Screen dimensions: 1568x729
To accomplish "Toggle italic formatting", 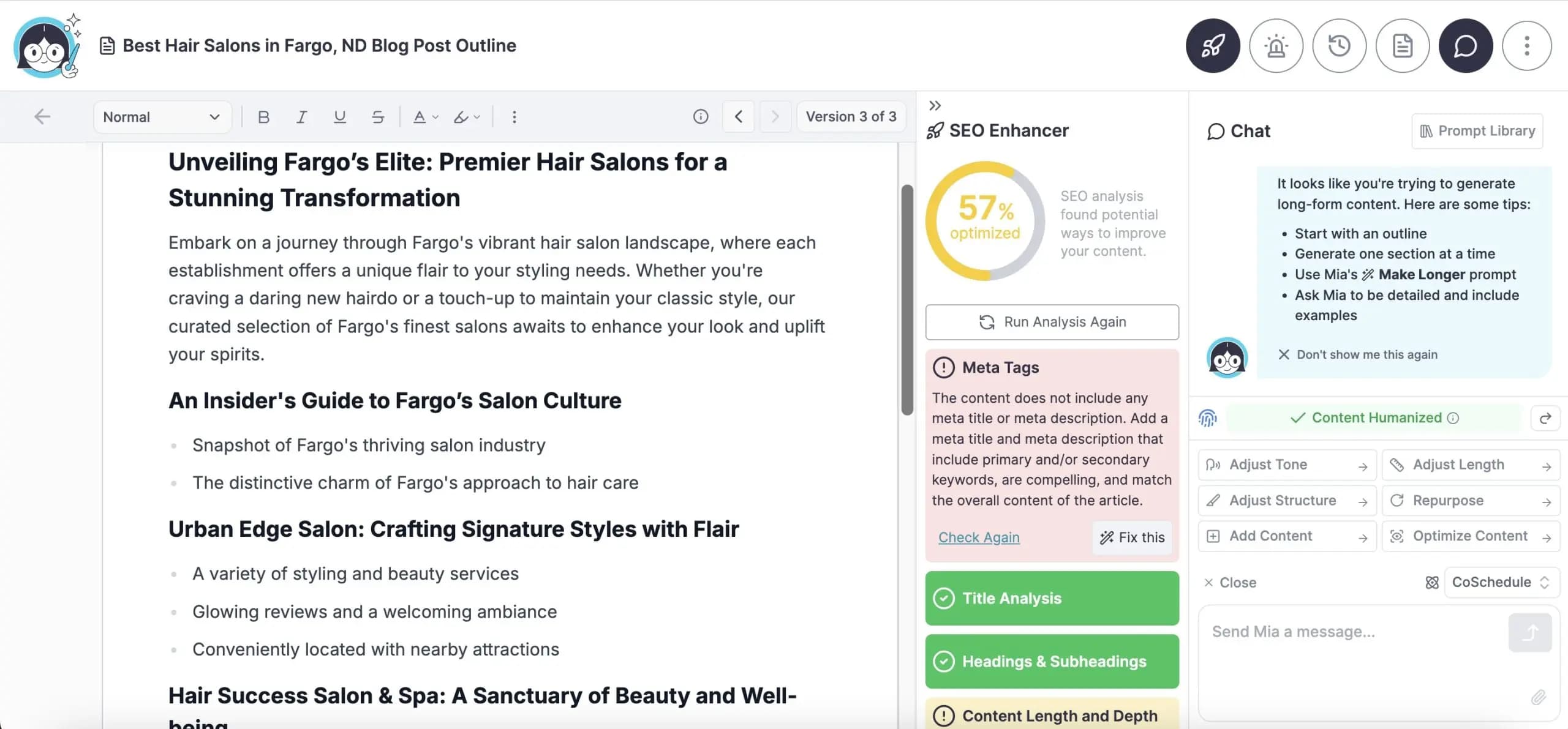I will coord(301,116).
